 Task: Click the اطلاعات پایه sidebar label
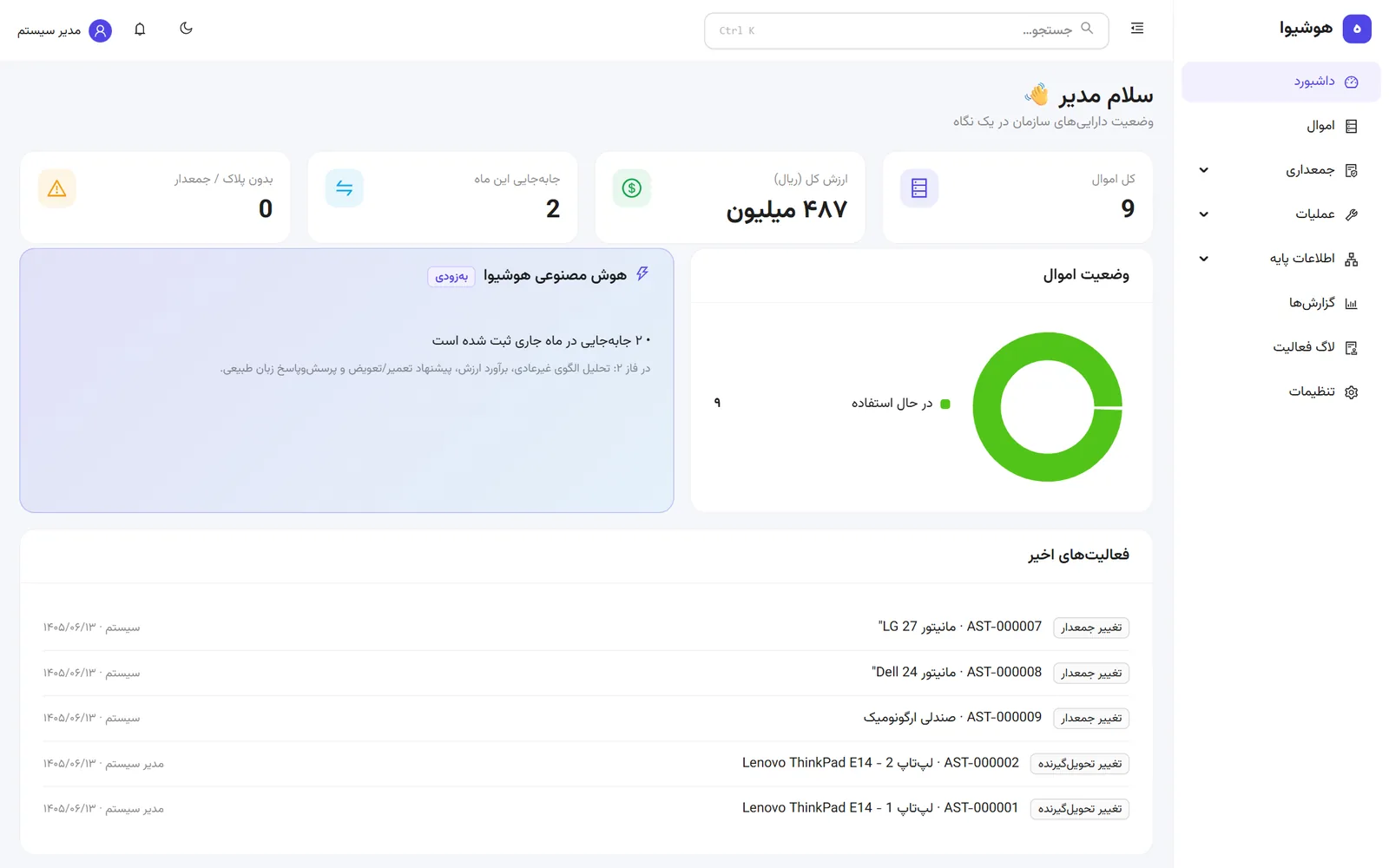(x=1302, y=259)
